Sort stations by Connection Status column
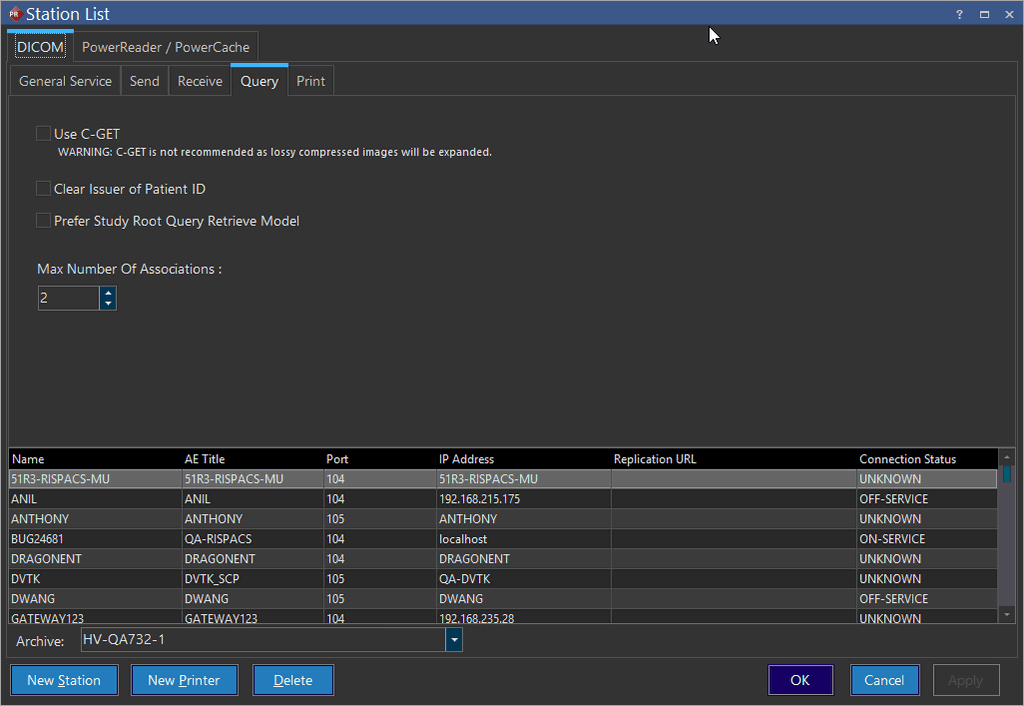 click(x=907, y=459)
